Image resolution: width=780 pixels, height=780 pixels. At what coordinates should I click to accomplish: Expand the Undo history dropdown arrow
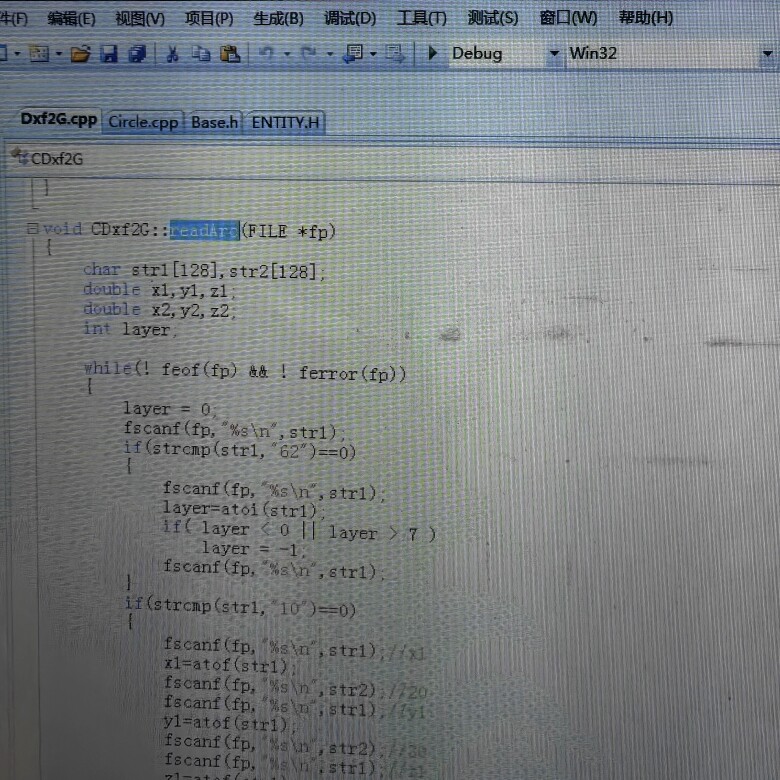[287, 54]
